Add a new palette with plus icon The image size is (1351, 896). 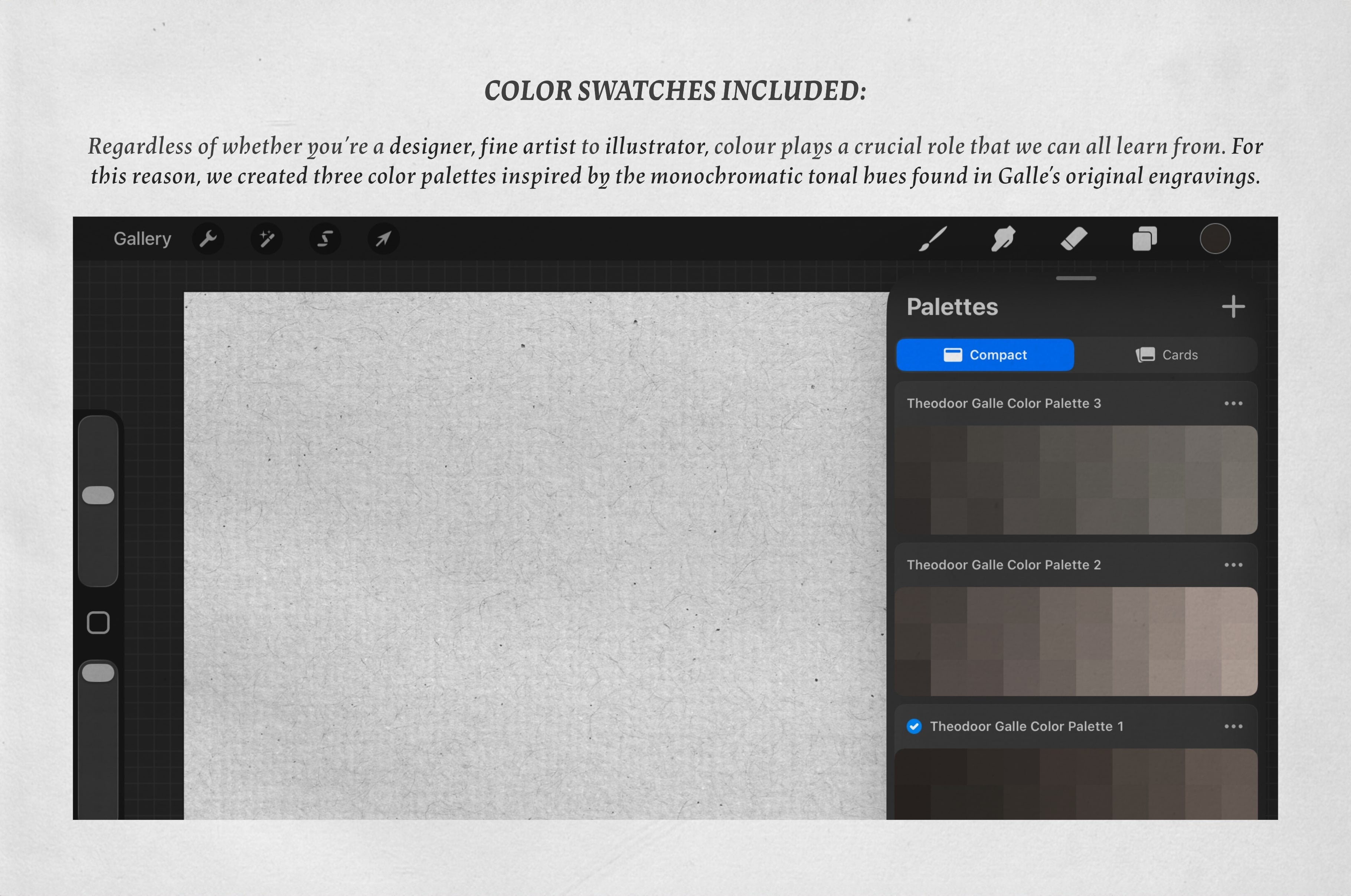tap(1233, 307)
